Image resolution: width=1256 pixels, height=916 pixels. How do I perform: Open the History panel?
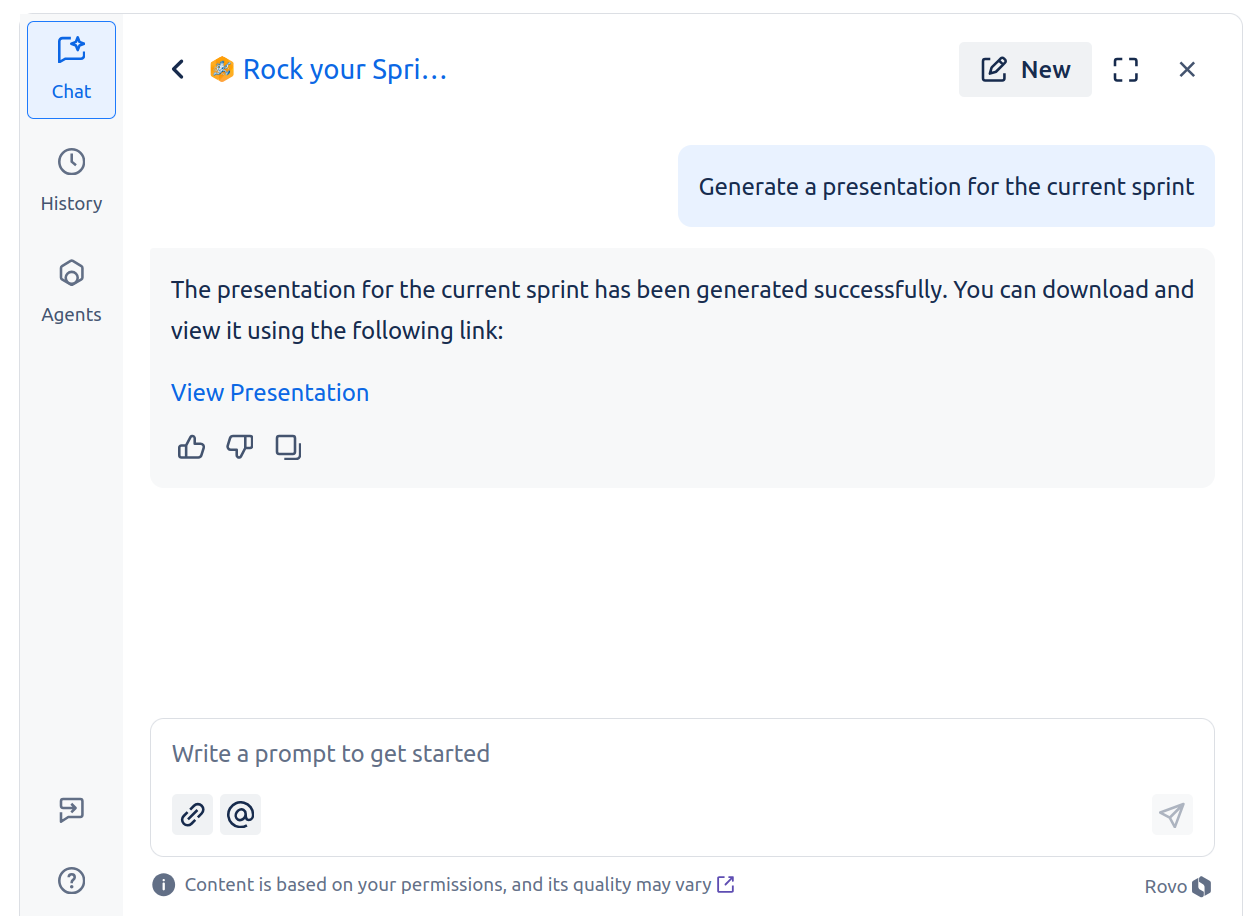coord(71,180)
